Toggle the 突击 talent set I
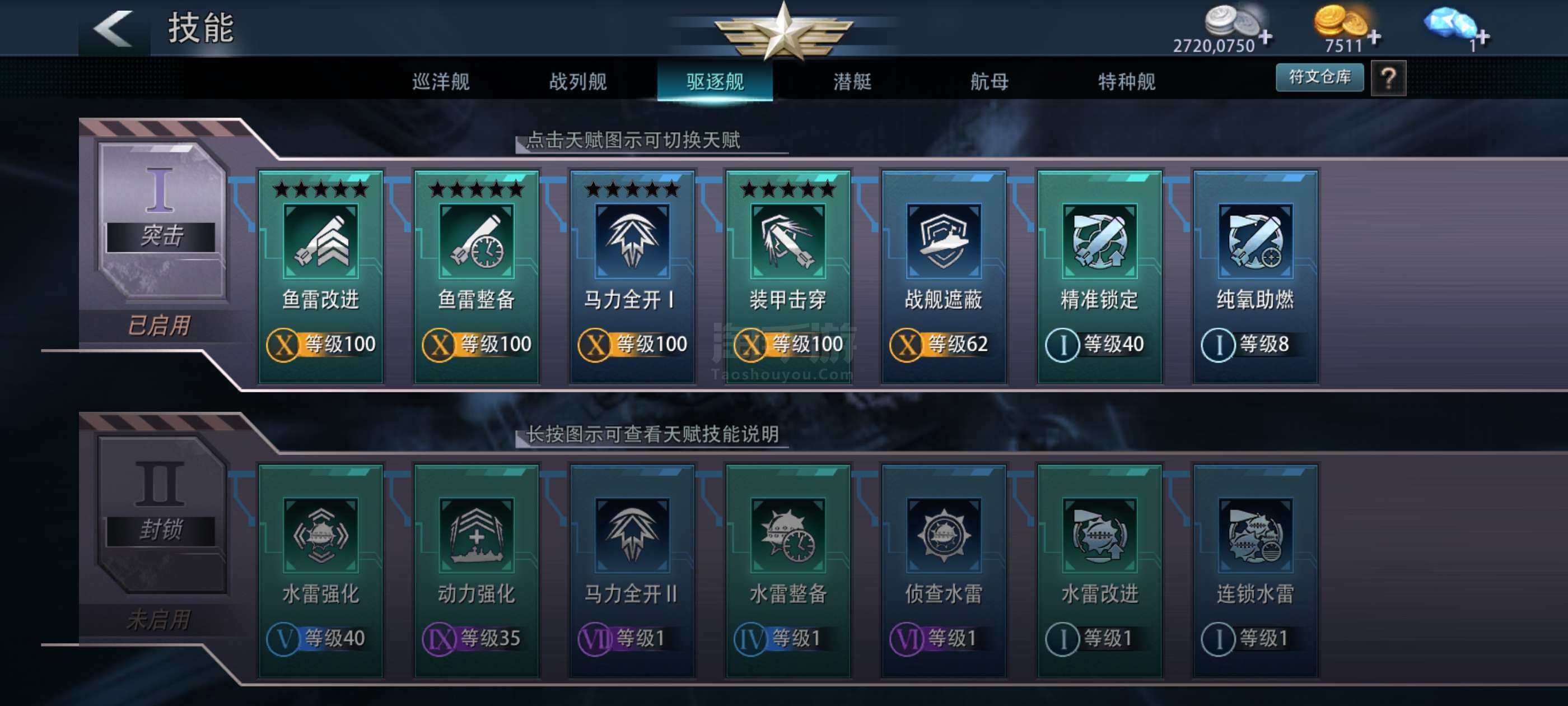This screenshot has height=706, width=1568. (x=161, y=221)
